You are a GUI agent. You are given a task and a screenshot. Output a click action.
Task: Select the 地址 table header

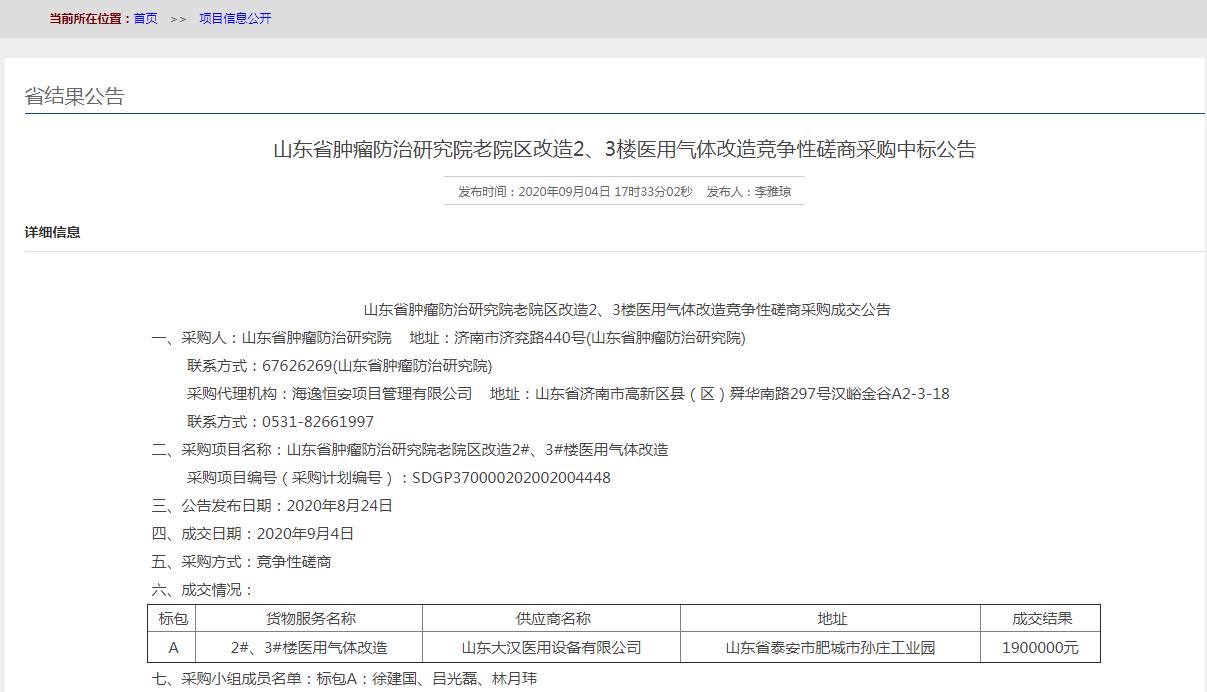coord(831,619)
